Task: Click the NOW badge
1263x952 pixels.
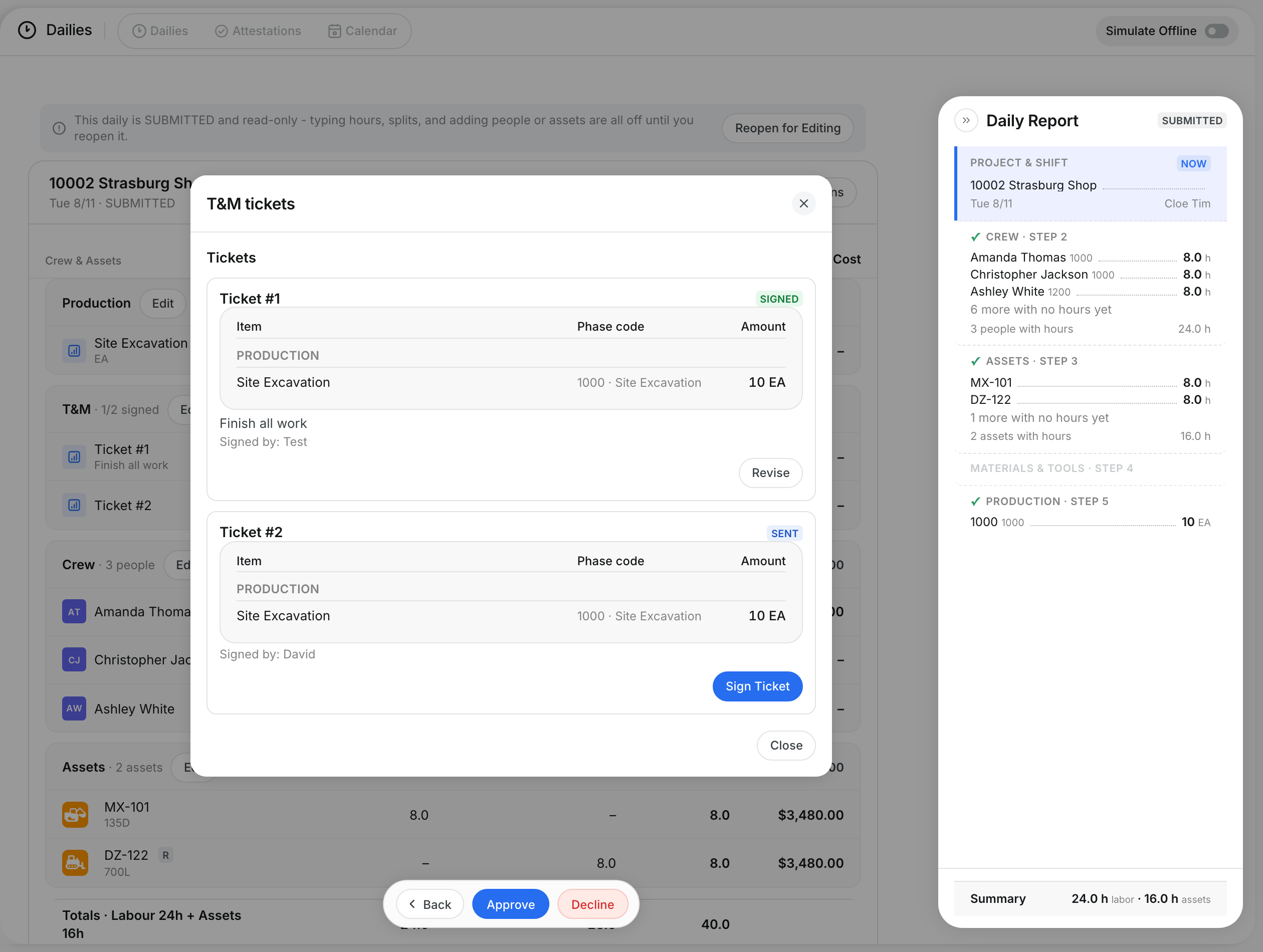Action: [x=1193, y=164]
